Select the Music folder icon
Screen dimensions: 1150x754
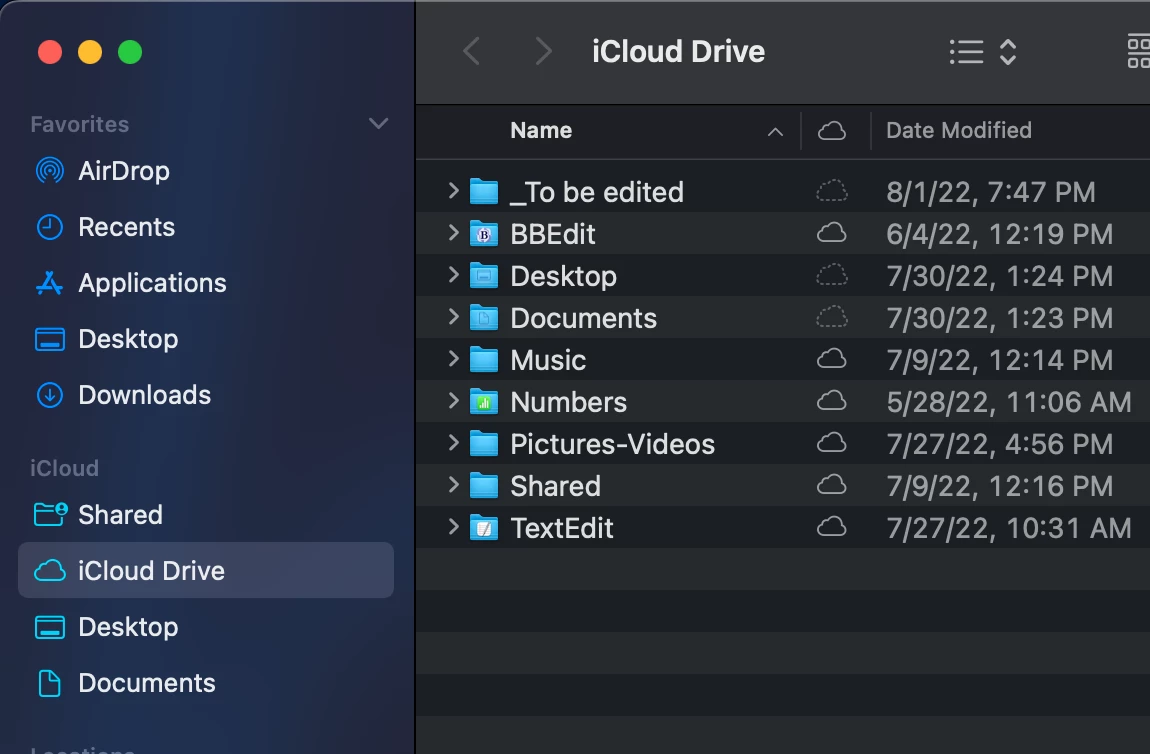click(x=484, y=359)
